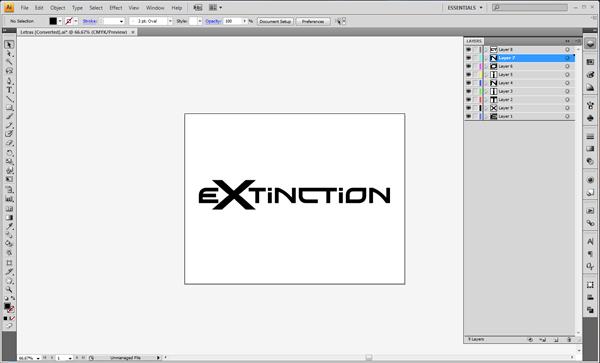
Task: Select the Pen tool
Action: click(x=9, y=81)
